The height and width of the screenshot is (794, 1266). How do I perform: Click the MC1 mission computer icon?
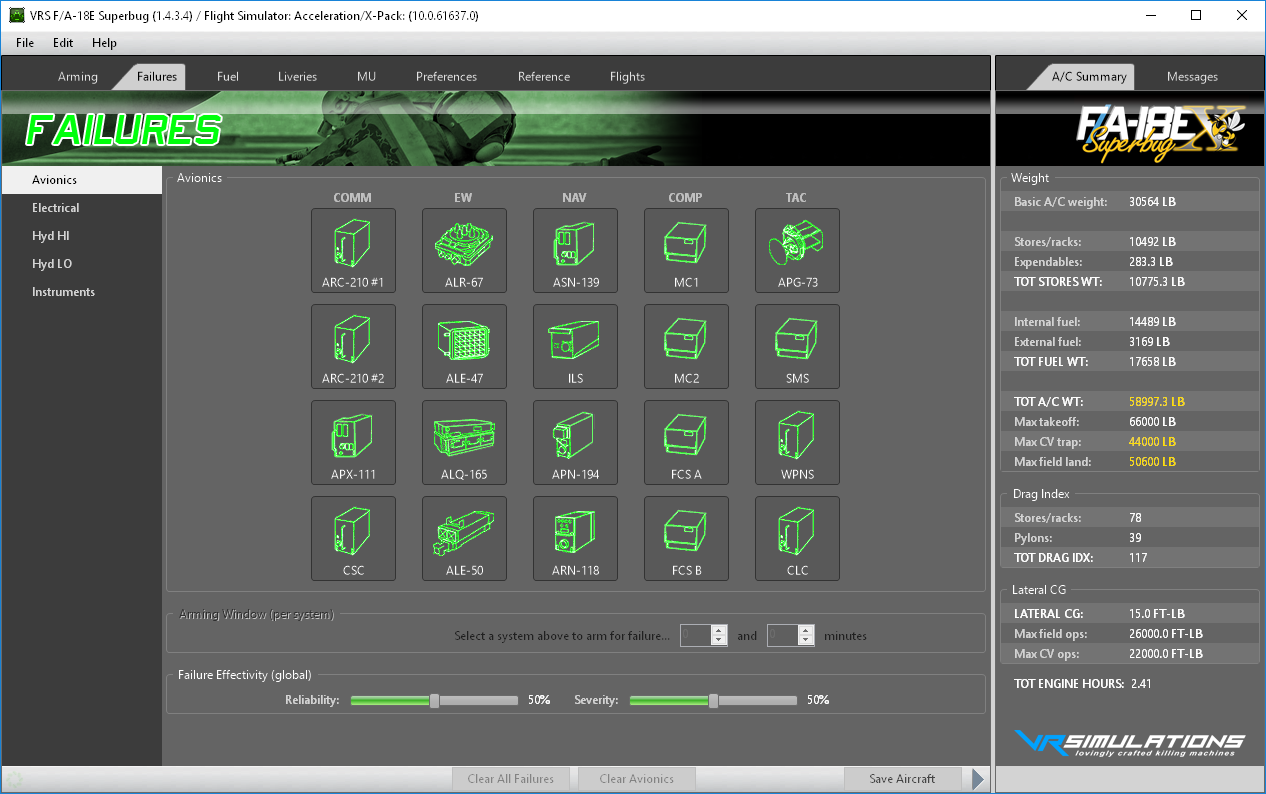pos(686,250)
